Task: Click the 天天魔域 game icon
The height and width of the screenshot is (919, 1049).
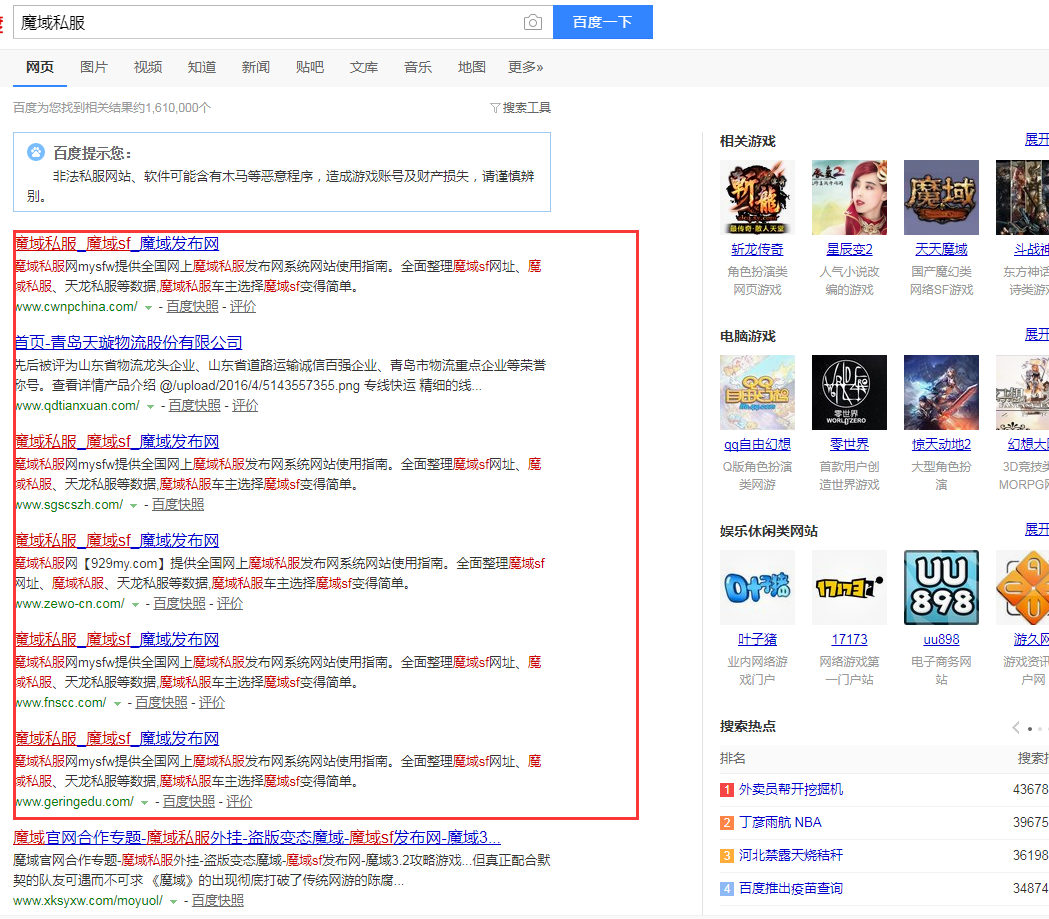Action: [941, 197]
